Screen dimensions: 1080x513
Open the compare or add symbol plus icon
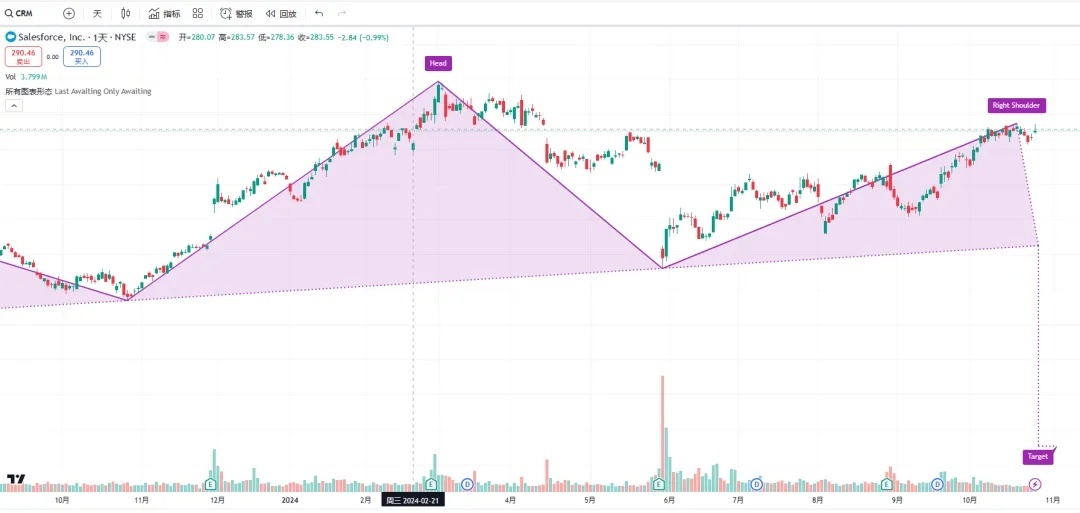tap(68, 14)
